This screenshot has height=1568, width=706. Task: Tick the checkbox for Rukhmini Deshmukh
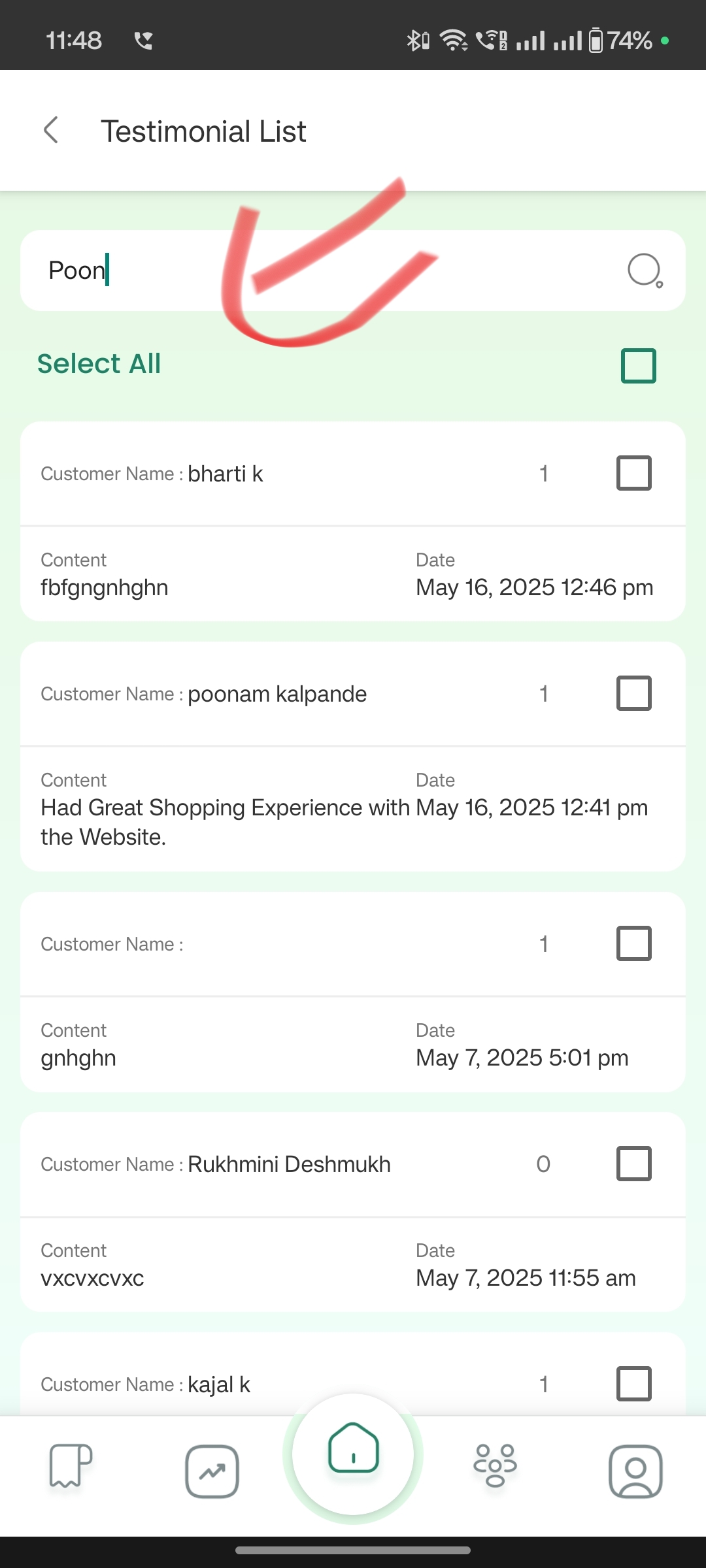pyautogui.click(x=633, y=1164)
